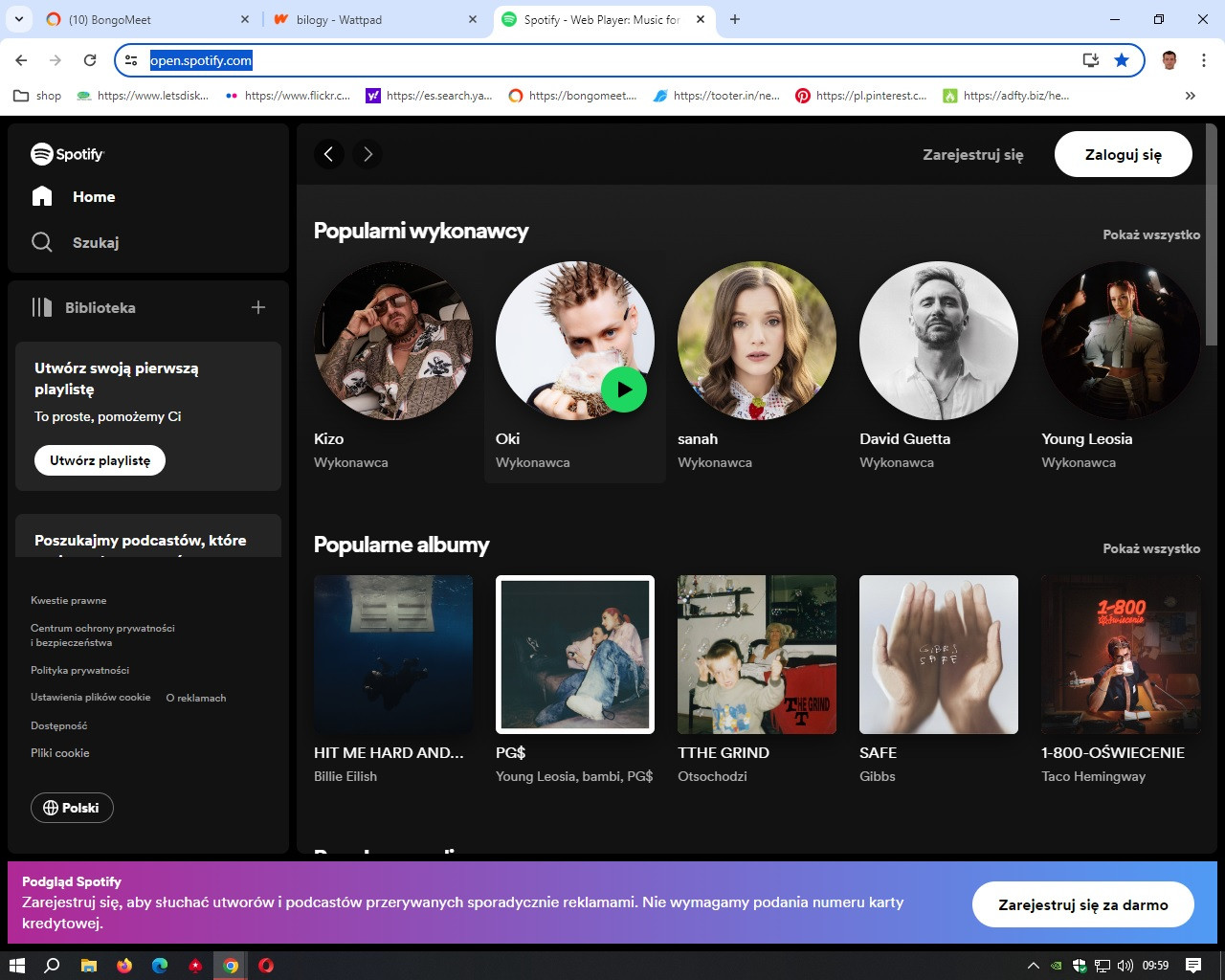Open Kizo artist picture
This screenshot has height=980, width=1225.
coord(393,341)
